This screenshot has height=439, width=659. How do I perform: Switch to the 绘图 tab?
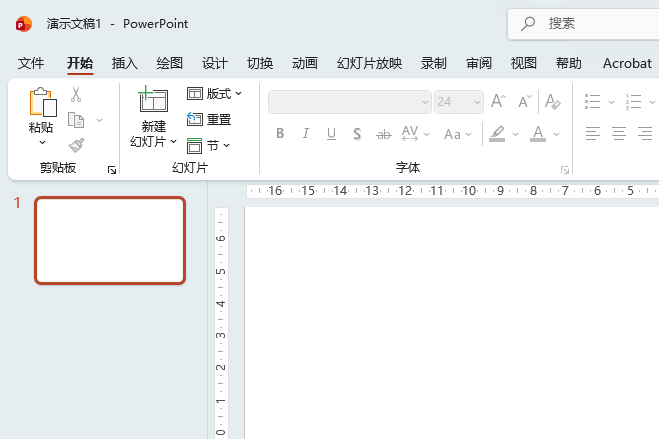pos(170,63)
